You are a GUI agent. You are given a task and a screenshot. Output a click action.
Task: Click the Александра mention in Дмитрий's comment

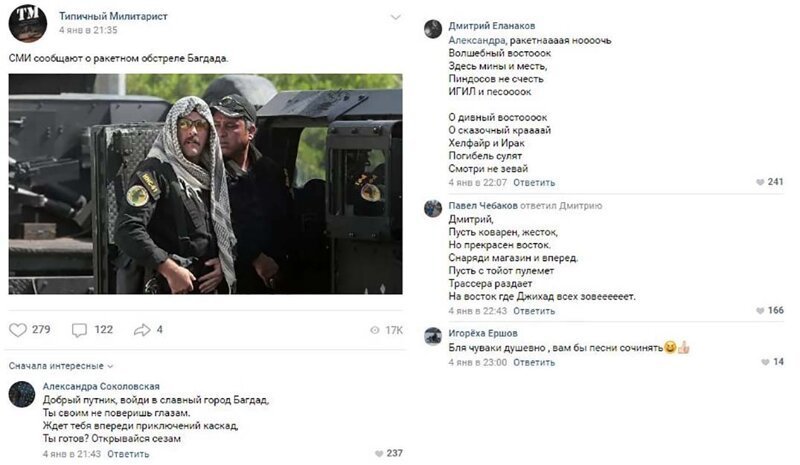coord(477,40)
